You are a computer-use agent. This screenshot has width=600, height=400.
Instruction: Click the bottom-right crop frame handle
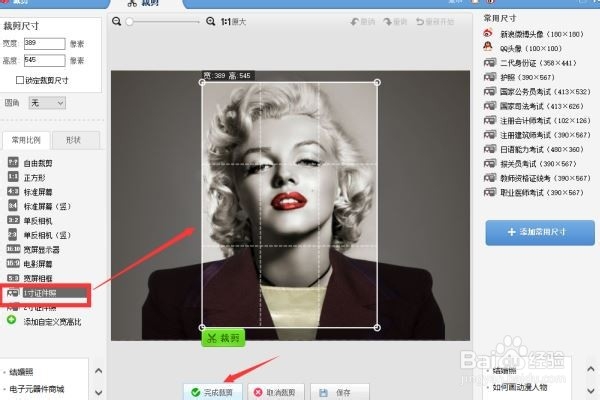pos(377,327)
